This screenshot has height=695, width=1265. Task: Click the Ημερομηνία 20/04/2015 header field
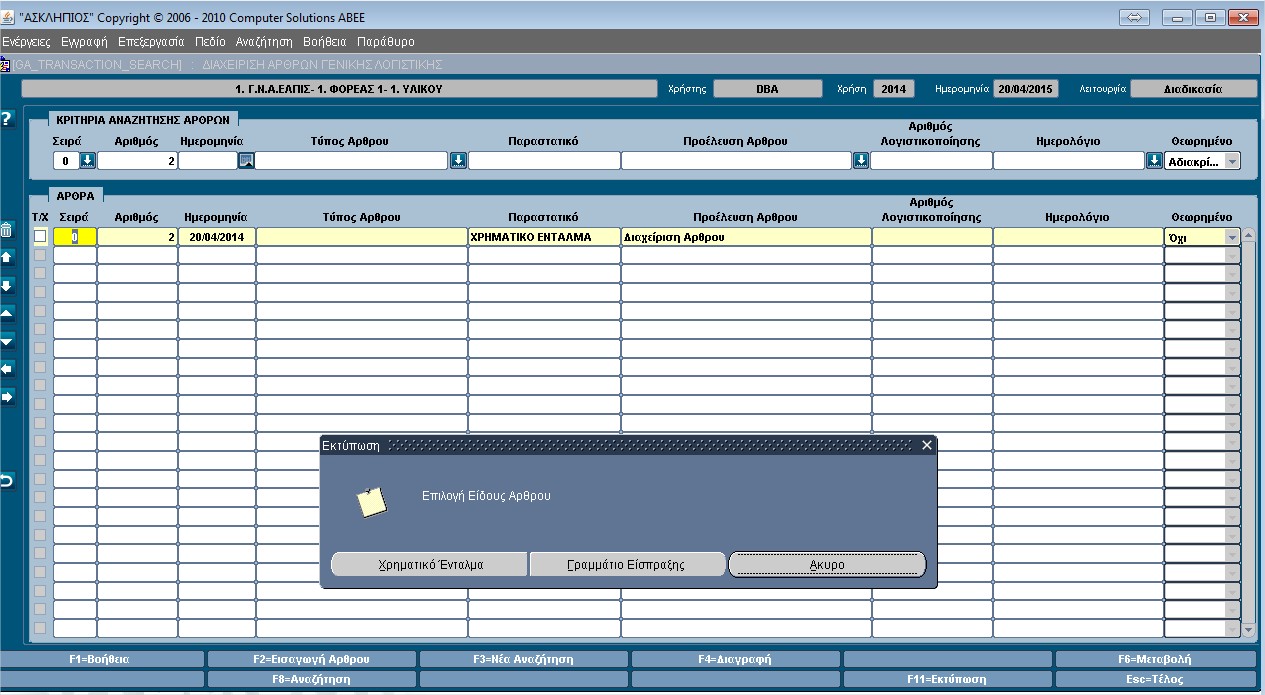pyautogui.click(x=1025, y=89)
